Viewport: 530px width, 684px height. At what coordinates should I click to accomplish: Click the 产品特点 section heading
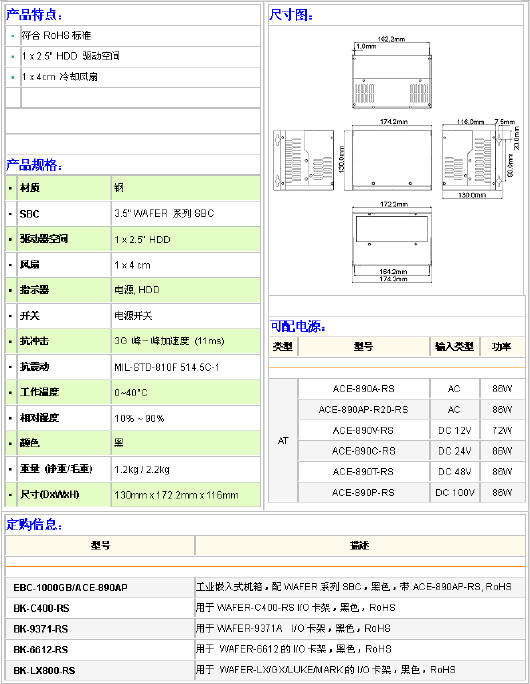pyautogui.click(x=34, y=15)
